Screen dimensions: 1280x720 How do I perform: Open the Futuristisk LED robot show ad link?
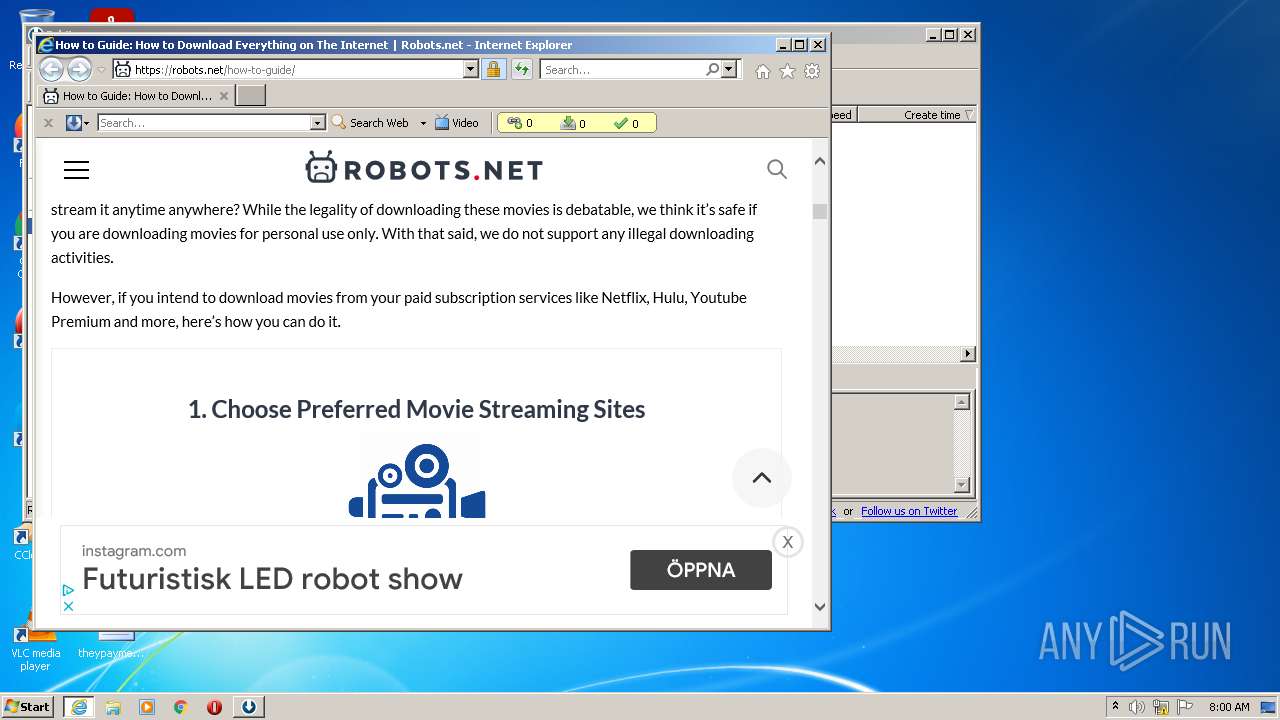point(272,578)
